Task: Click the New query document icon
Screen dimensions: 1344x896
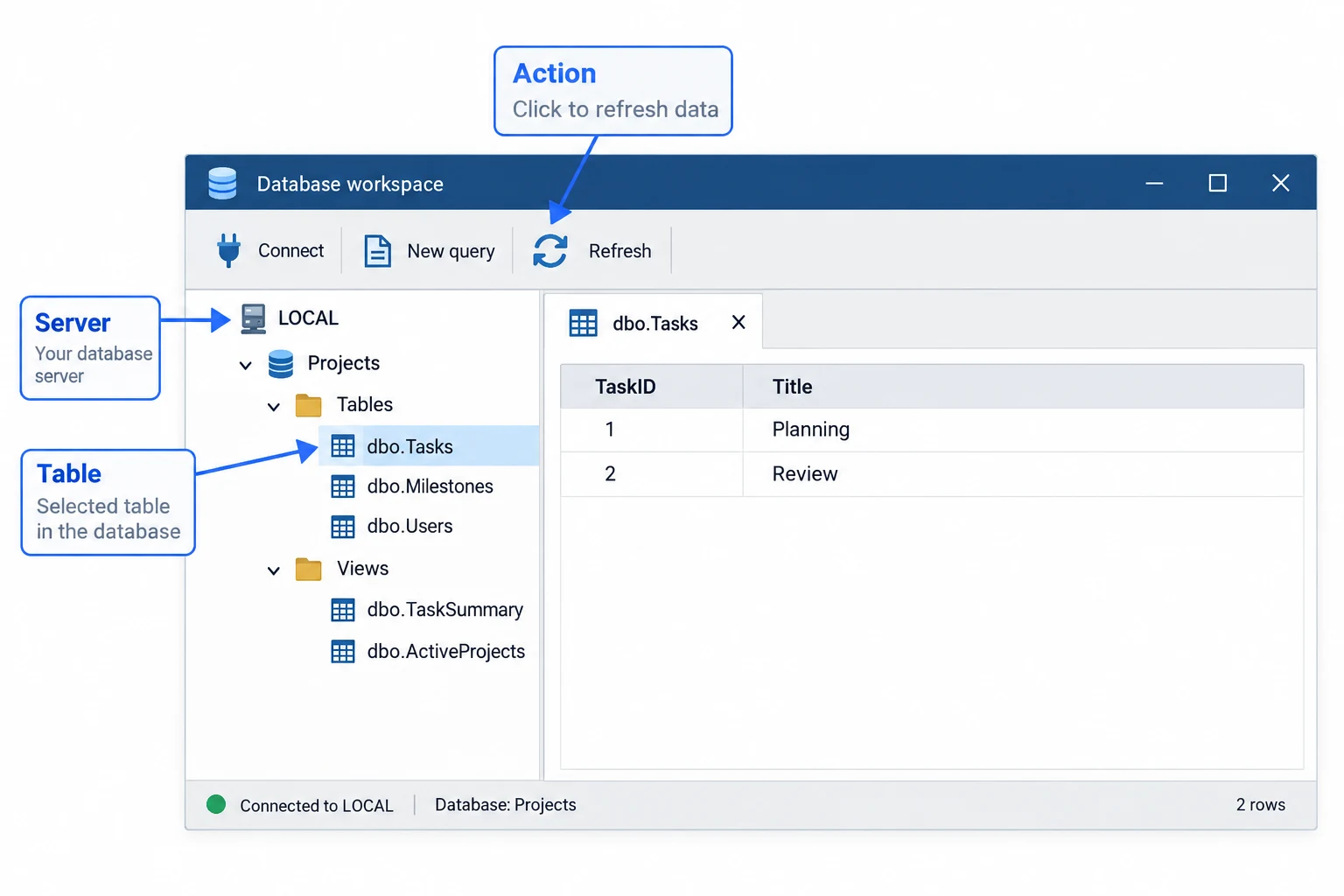Action: point(377,251)
